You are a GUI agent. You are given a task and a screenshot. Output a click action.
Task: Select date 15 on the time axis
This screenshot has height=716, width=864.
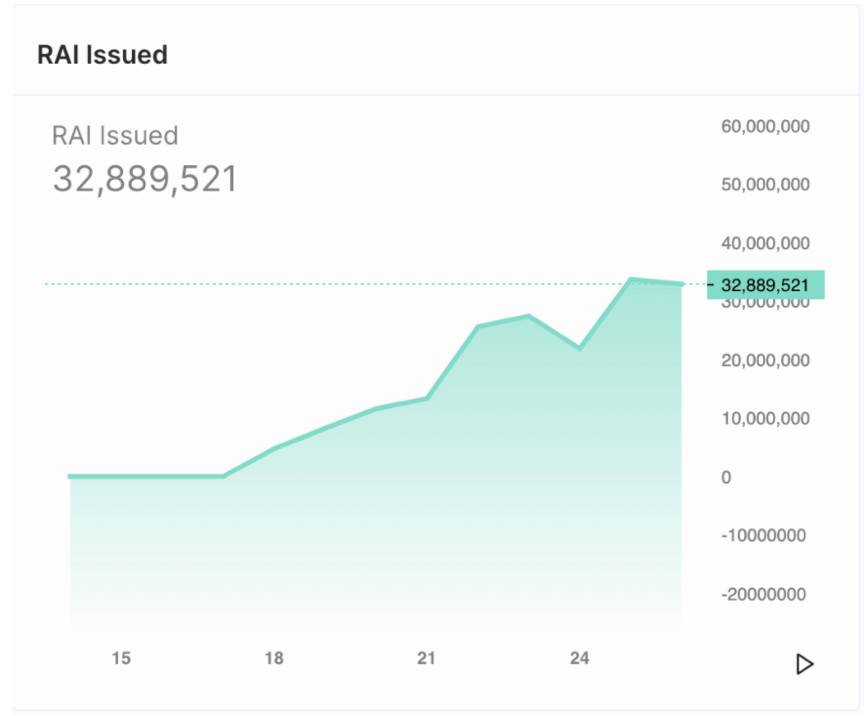[121, 658]
